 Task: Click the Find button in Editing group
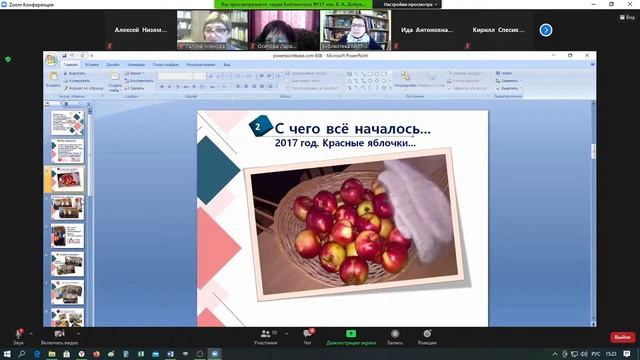pyautogui.click(x=504, y=73)
